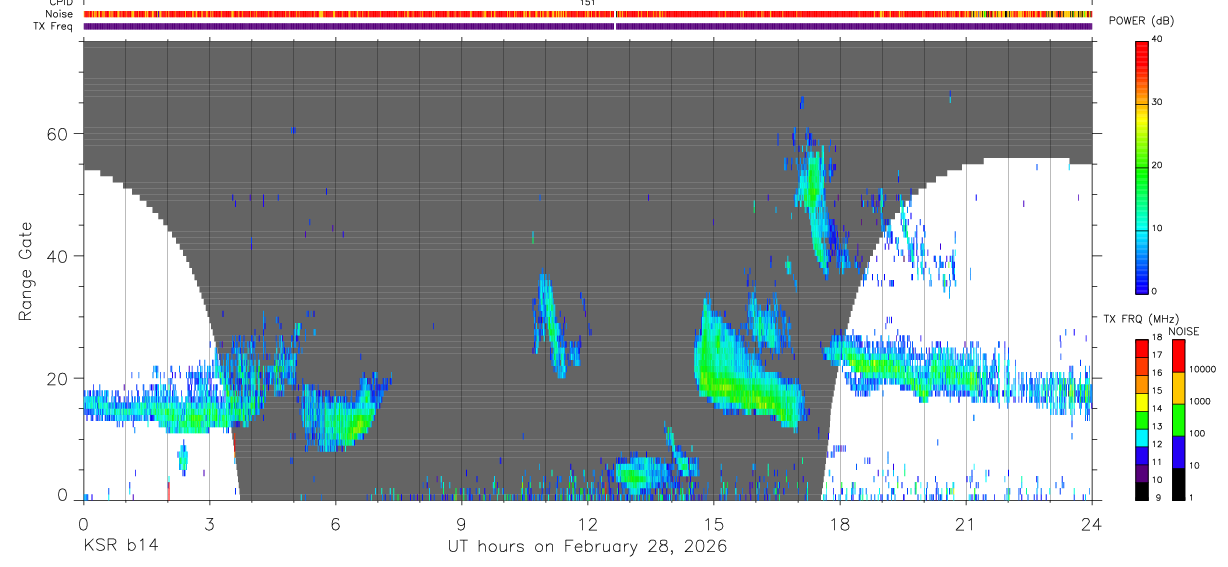Click the yellow segment of the TX FRQ colorbar
Viewport: 1228px width, 567px height.
(1141, 402)
